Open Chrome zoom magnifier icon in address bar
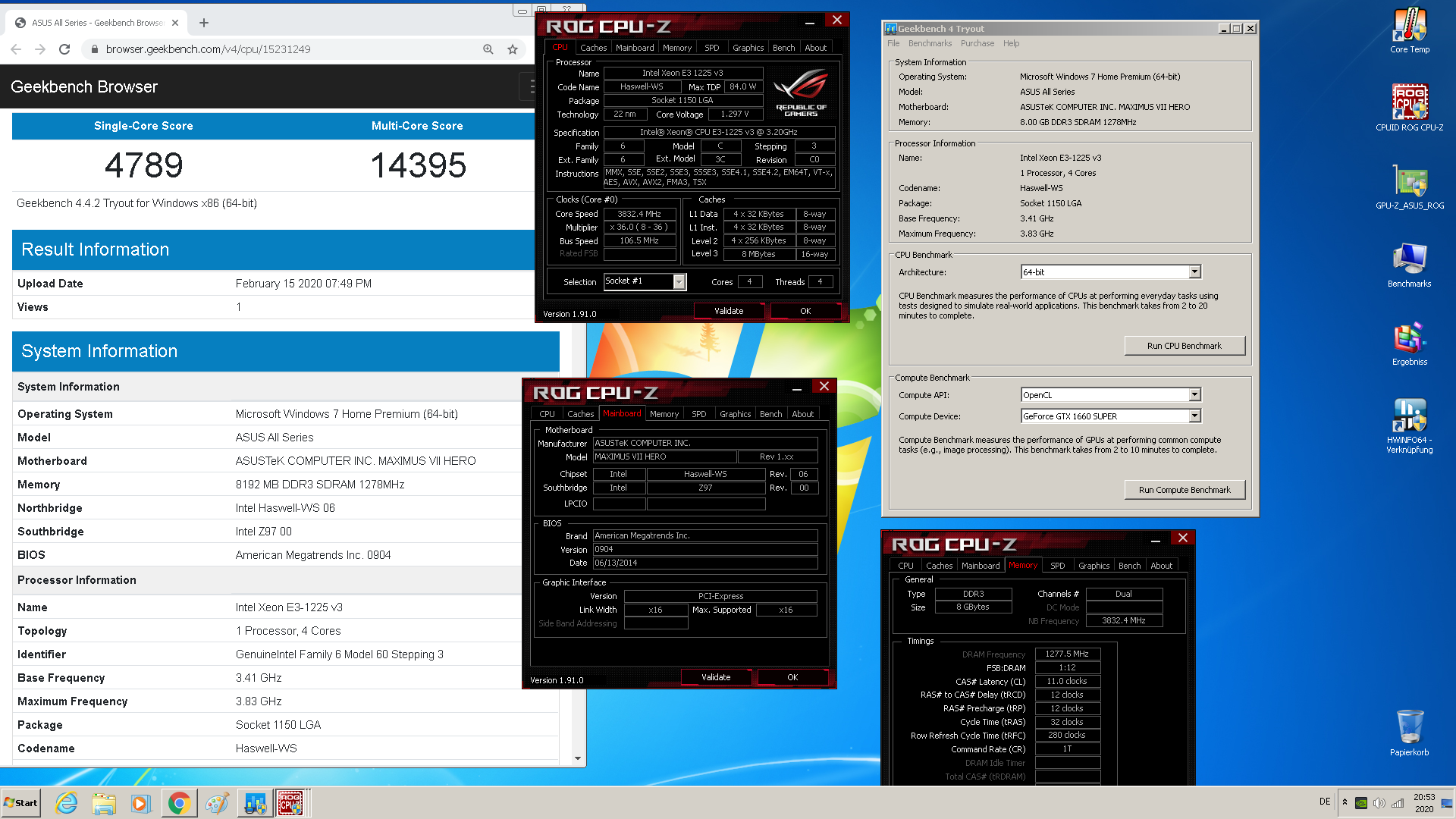 488,49
